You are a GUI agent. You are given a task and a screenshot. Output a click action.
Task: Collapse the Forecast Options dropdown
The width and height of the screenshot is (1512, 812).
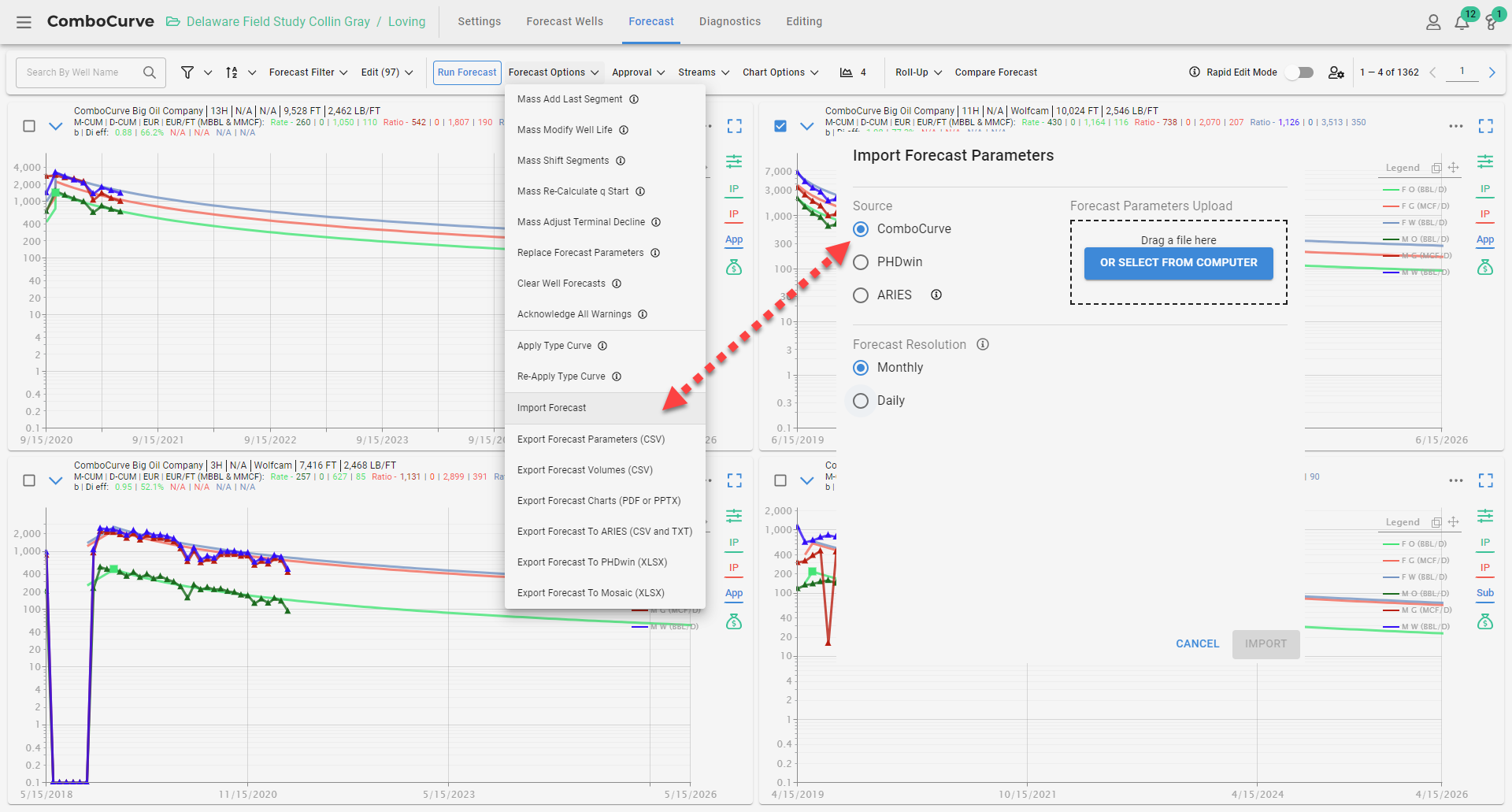coord(554,72)
